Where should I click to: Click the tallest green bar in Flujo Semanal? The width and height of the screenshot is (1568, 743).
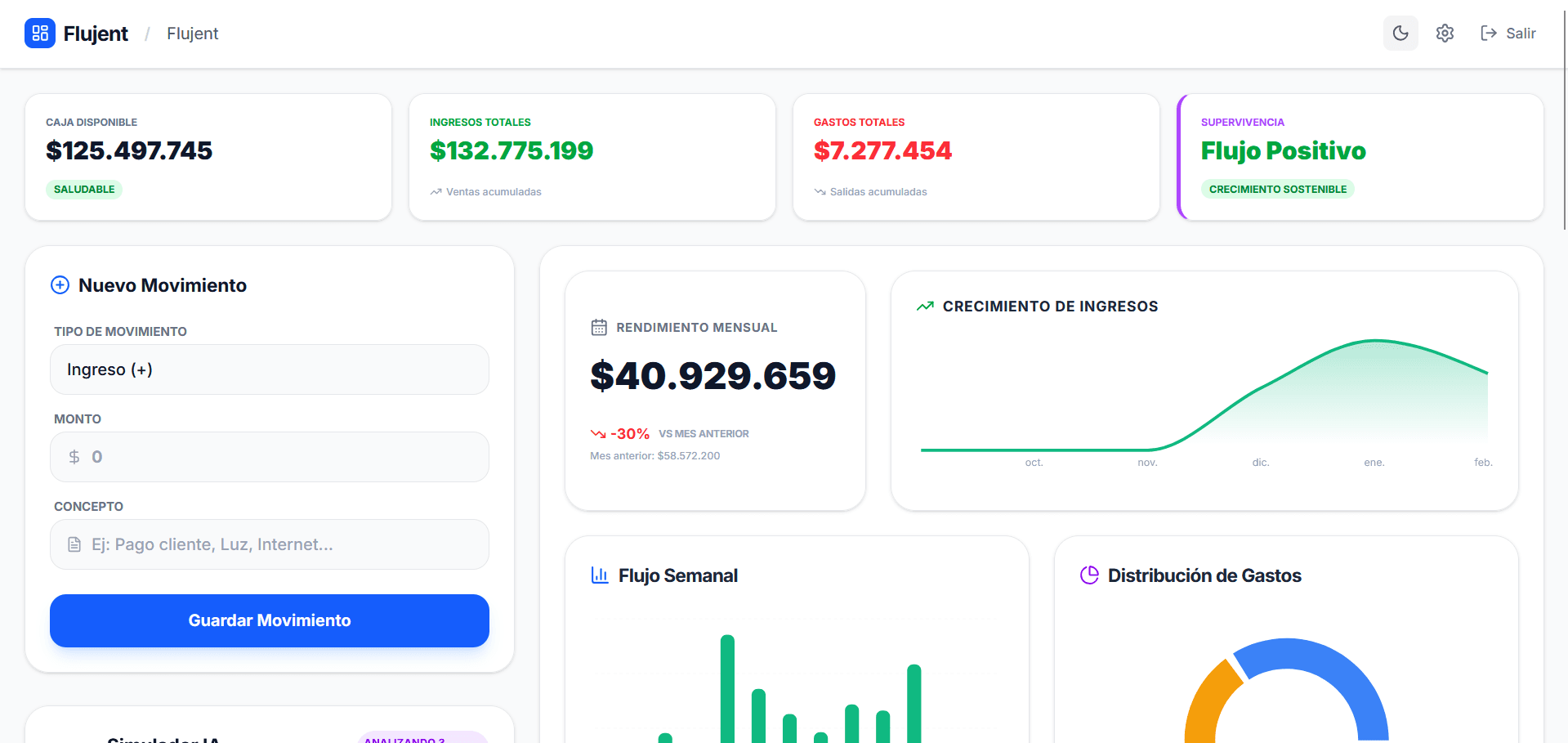pos(726,687)
